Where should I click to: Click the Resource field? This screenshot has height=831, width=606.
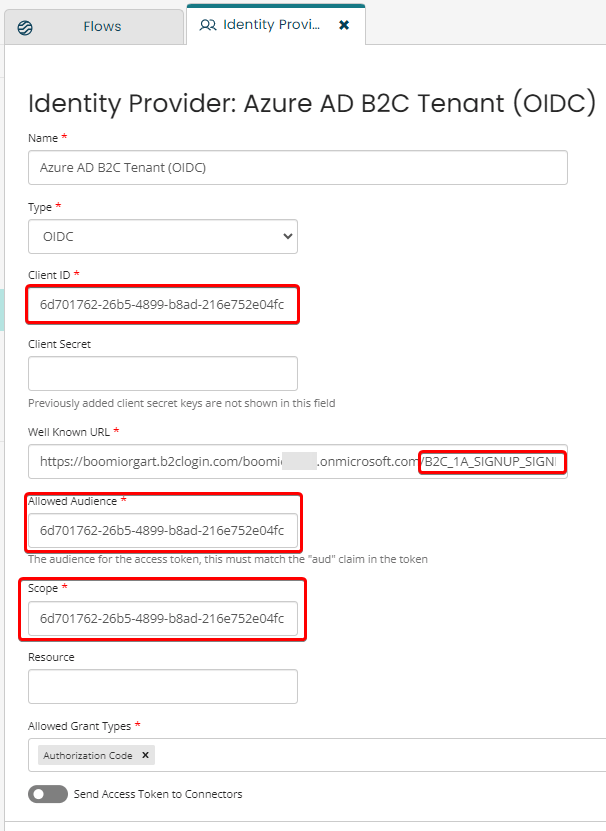[x=162, y=686]
